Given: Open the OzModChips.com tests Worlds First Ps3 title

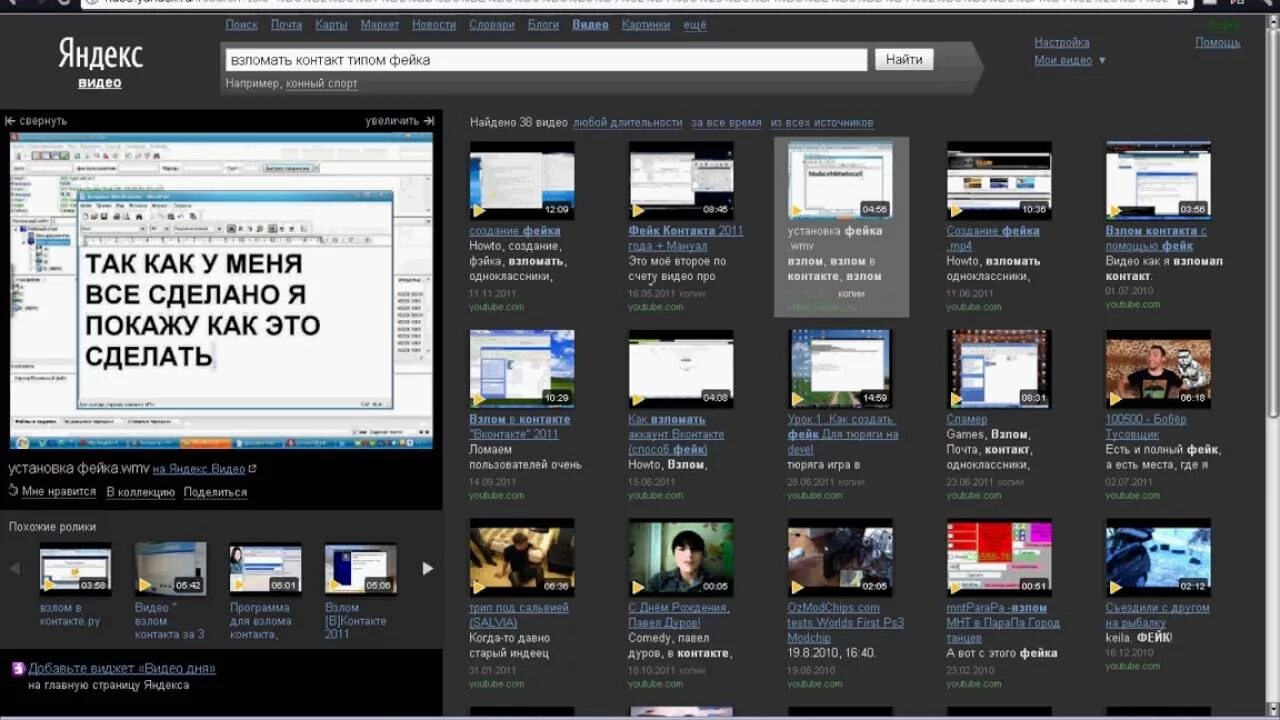Looking at the screenshot, I should 845,622.
